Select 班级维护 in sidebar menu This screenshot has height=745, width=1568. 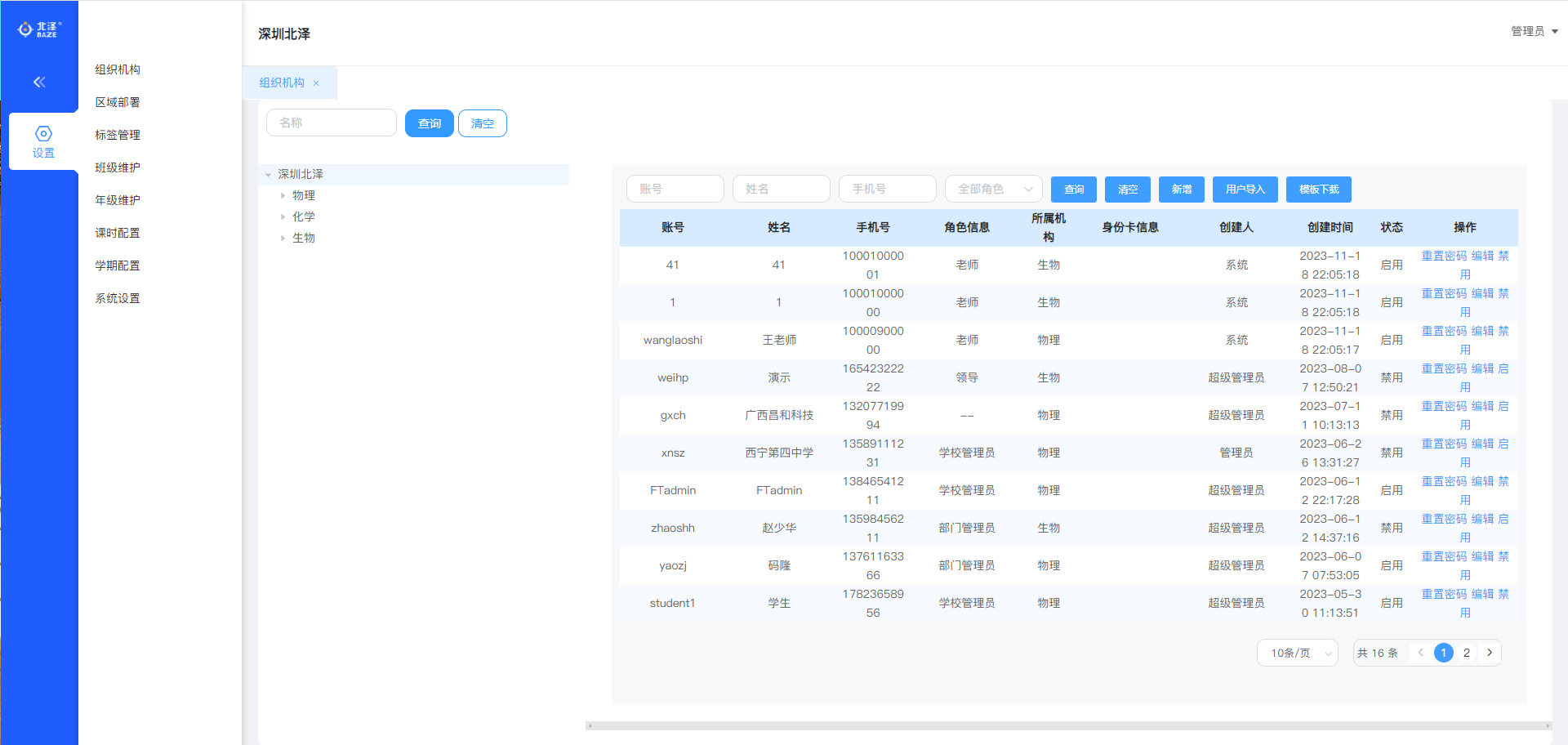118,167
